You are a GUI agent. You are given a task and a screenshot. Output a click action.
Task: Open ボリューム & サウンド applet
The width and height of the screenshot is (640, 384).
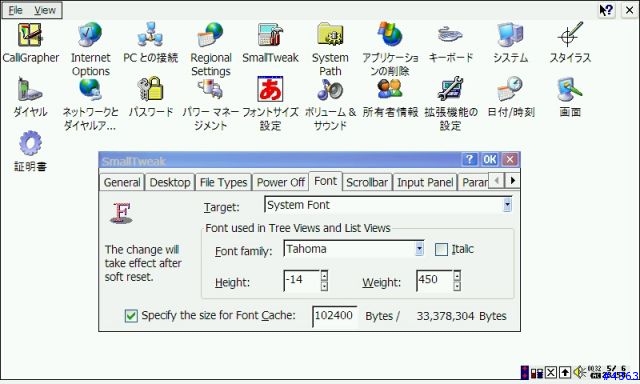coord(330,104)
